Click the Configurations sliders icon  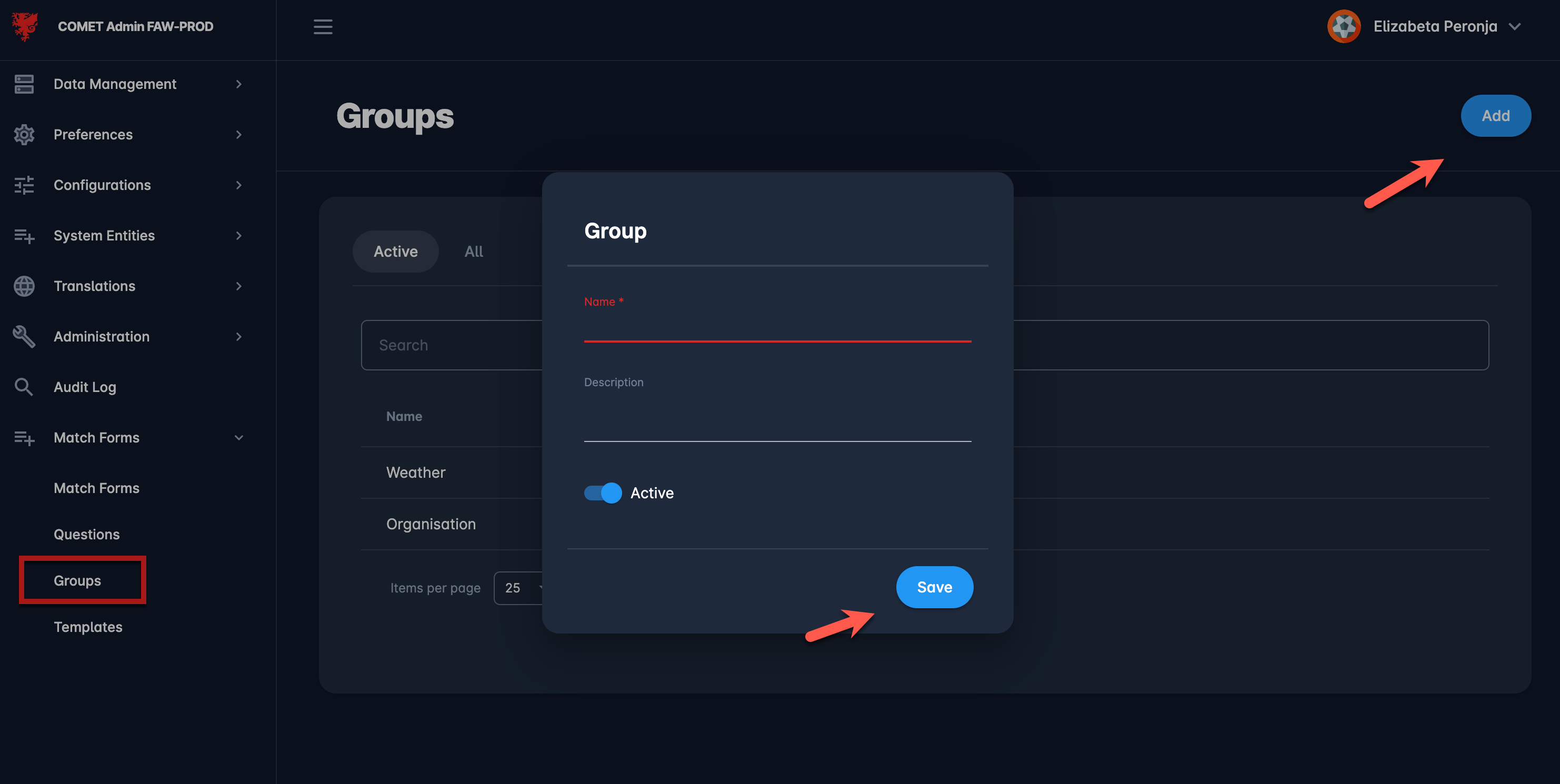point(24,185)
